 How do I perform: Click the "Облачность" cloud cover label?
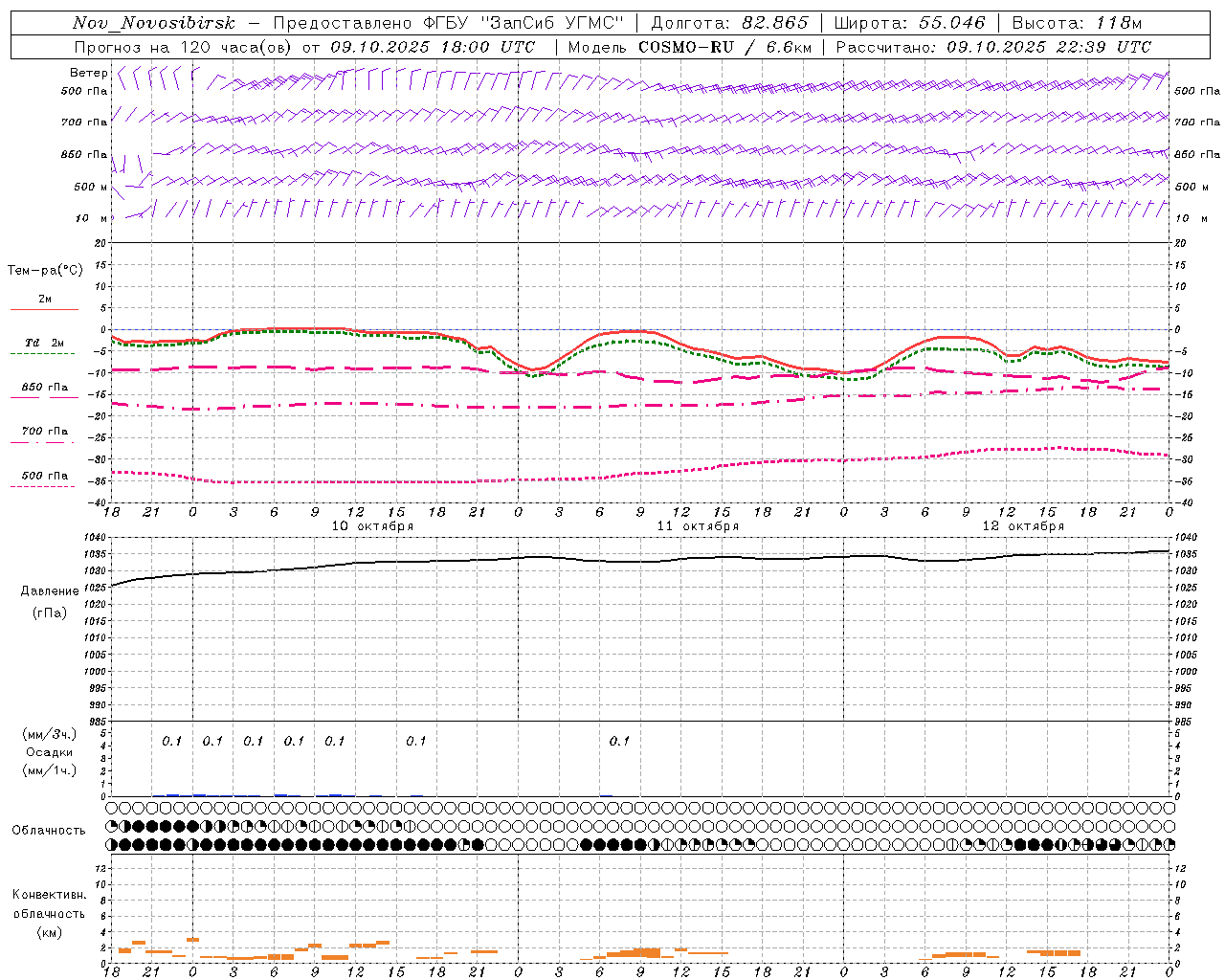click(49, 830)
